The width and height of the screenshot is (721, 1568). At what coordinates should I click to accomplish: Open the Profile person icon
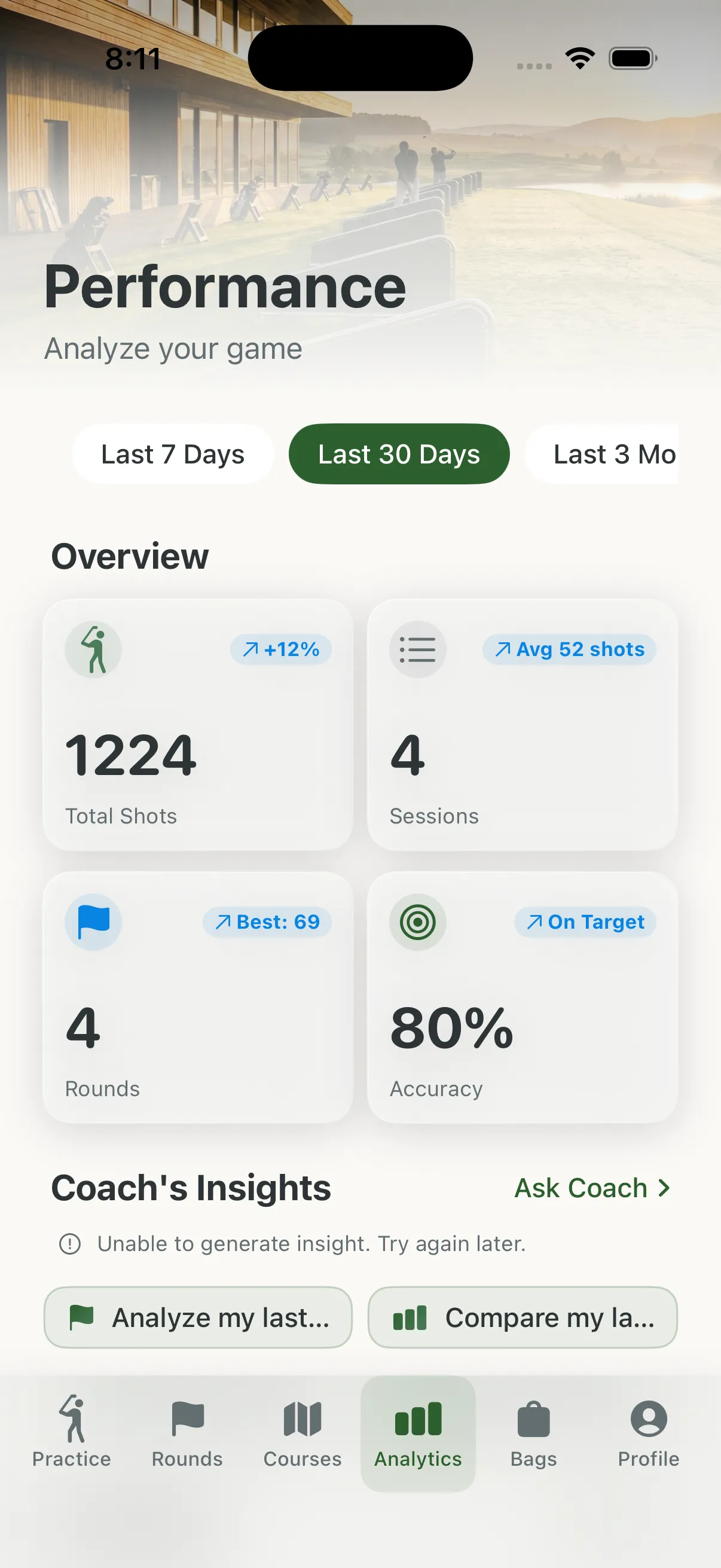(649, 1418)
